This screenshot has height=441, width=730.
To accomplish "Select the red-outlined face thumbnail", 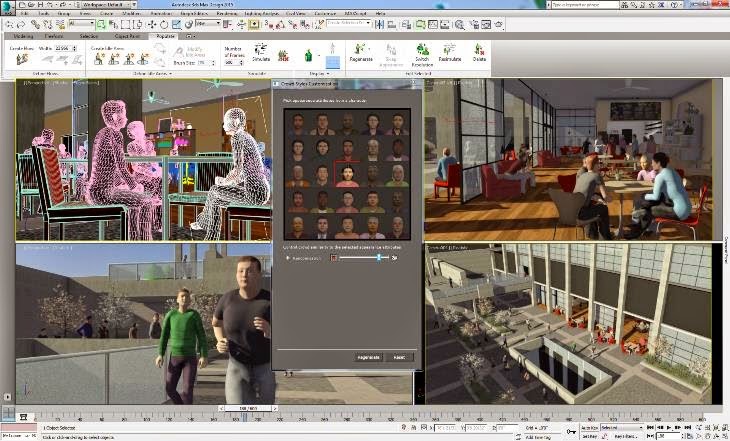I will (347, 174).
